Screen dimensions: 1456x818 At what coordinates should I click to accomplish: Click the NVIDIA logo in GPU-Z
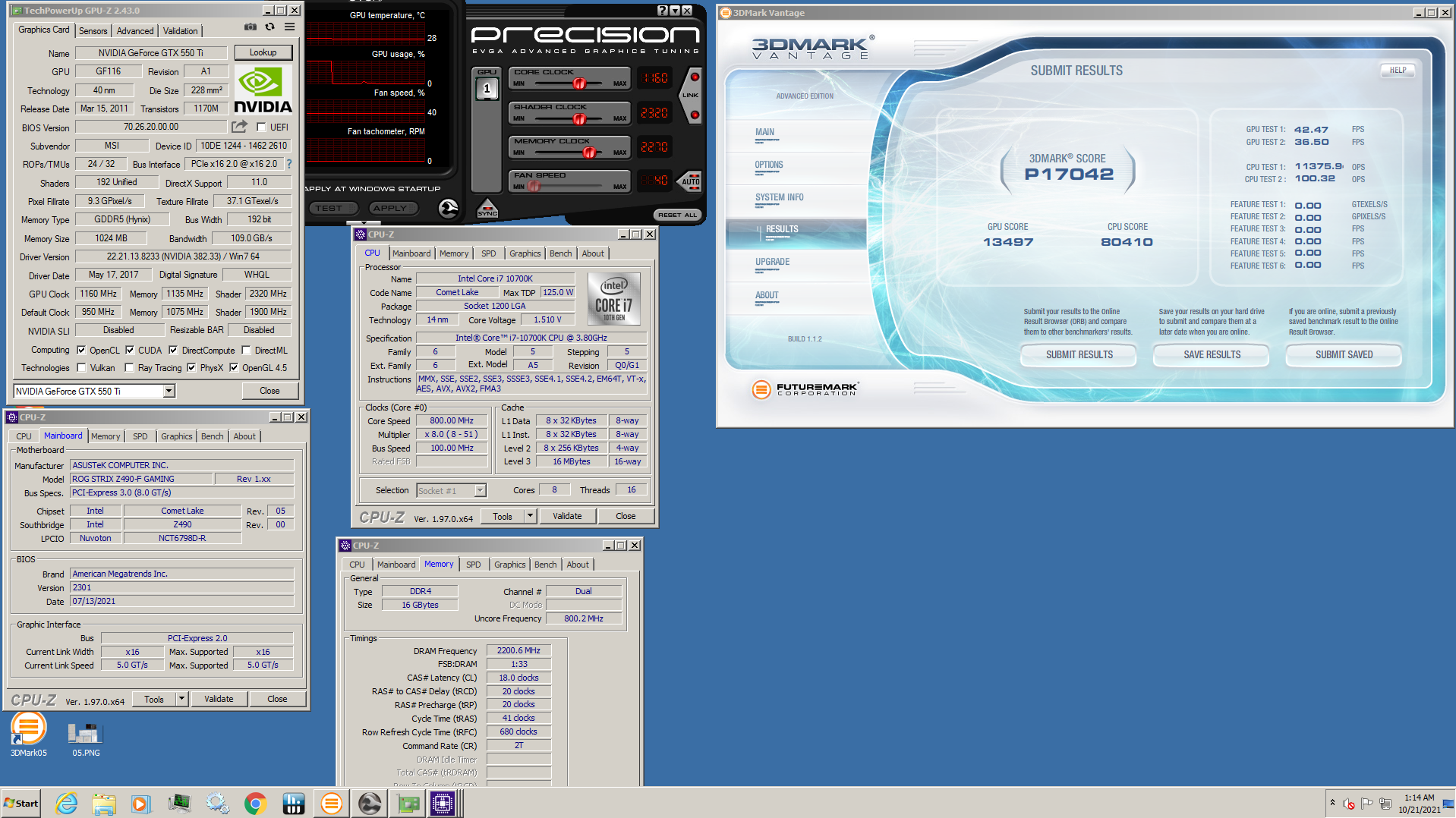263,91
